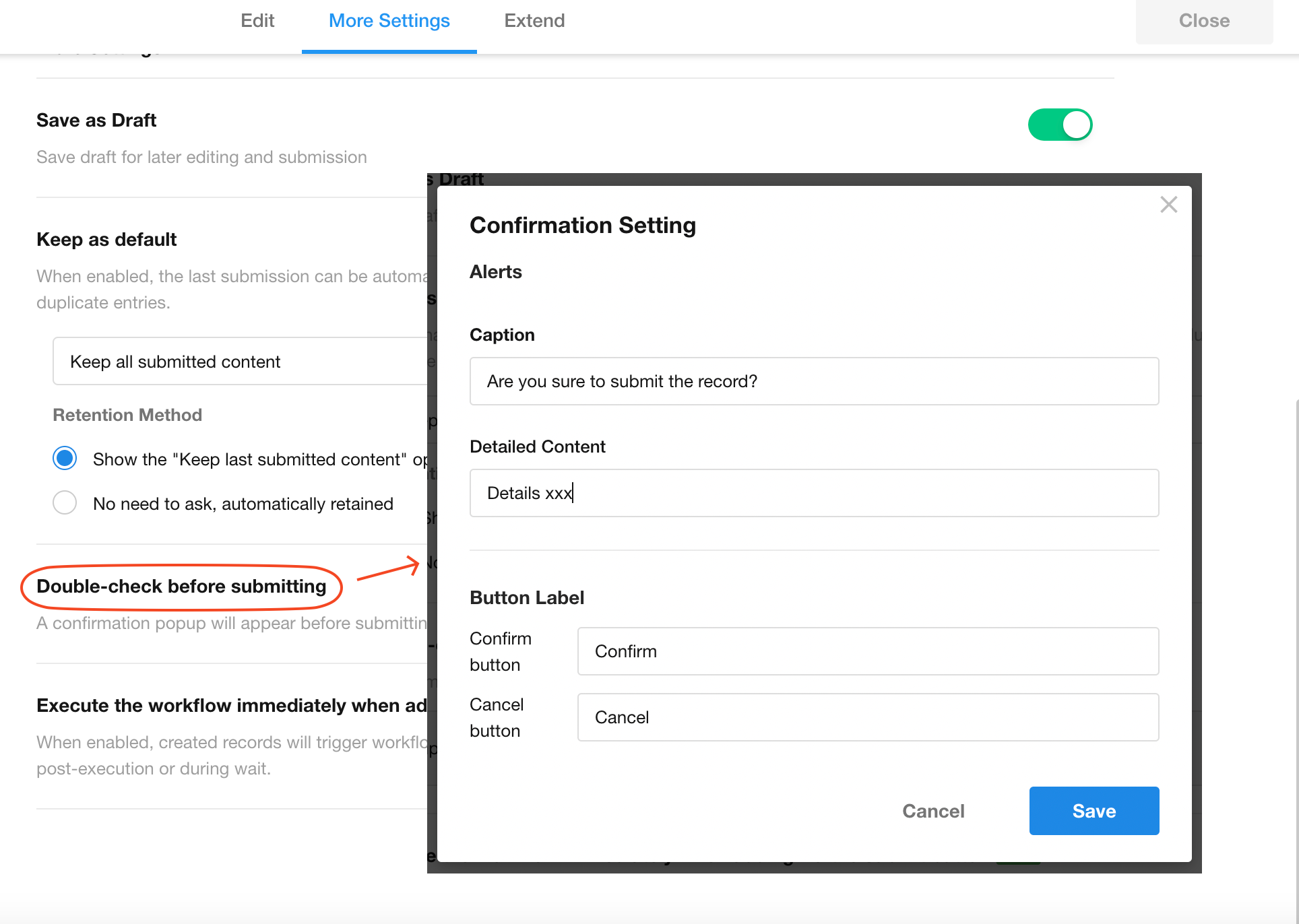
Task: Edit the Confirm button label field
Action: point(868,651)
